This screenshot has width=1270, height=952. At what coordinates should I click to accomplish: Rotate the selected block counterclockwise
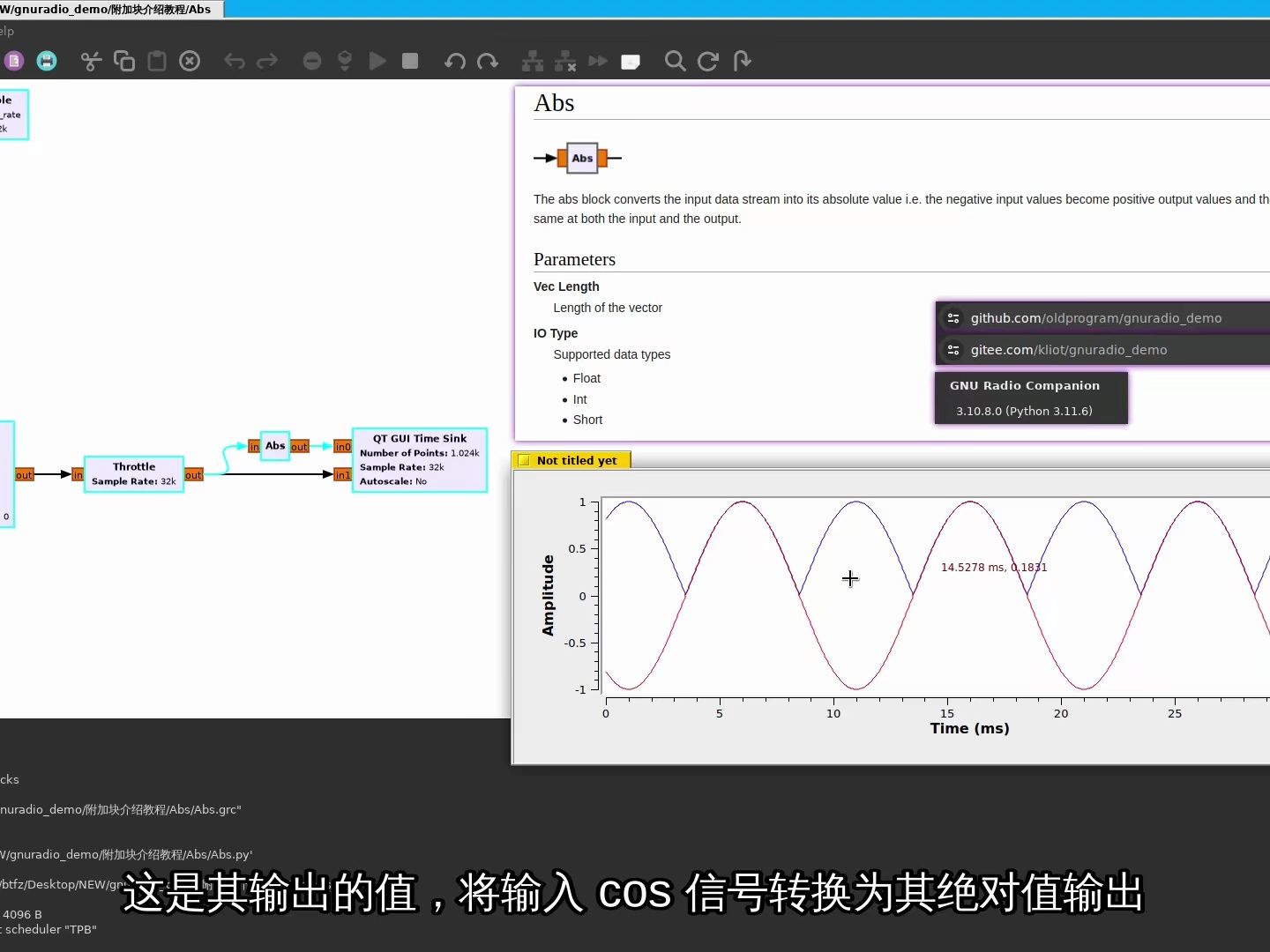(x=454, y=61)
